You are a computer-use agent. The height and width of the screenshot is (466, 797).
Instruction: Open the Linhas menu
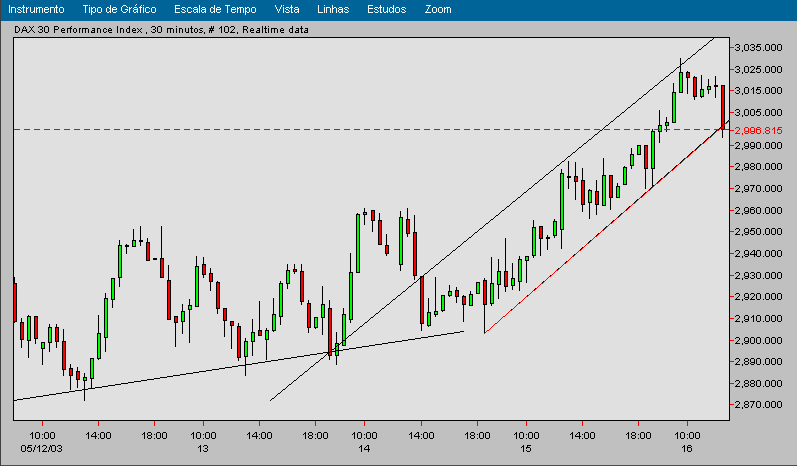[x=333, y=9]
